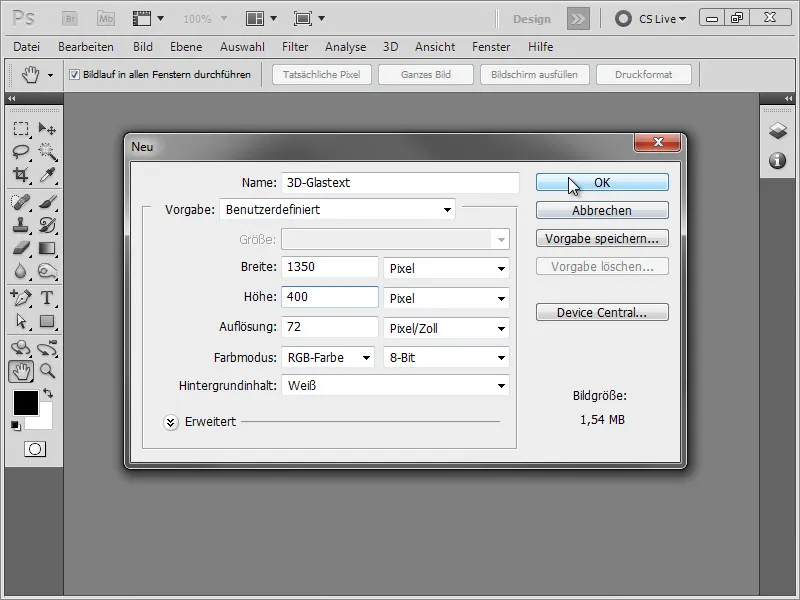The width and height of the screenshot is (800, 600).
Task: Launch Adobe Bridge from the top bar
Action: 70,19
